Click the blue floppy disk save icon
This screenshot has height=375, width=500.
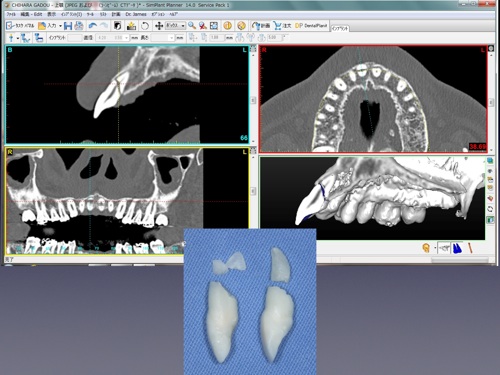(68, 26)
